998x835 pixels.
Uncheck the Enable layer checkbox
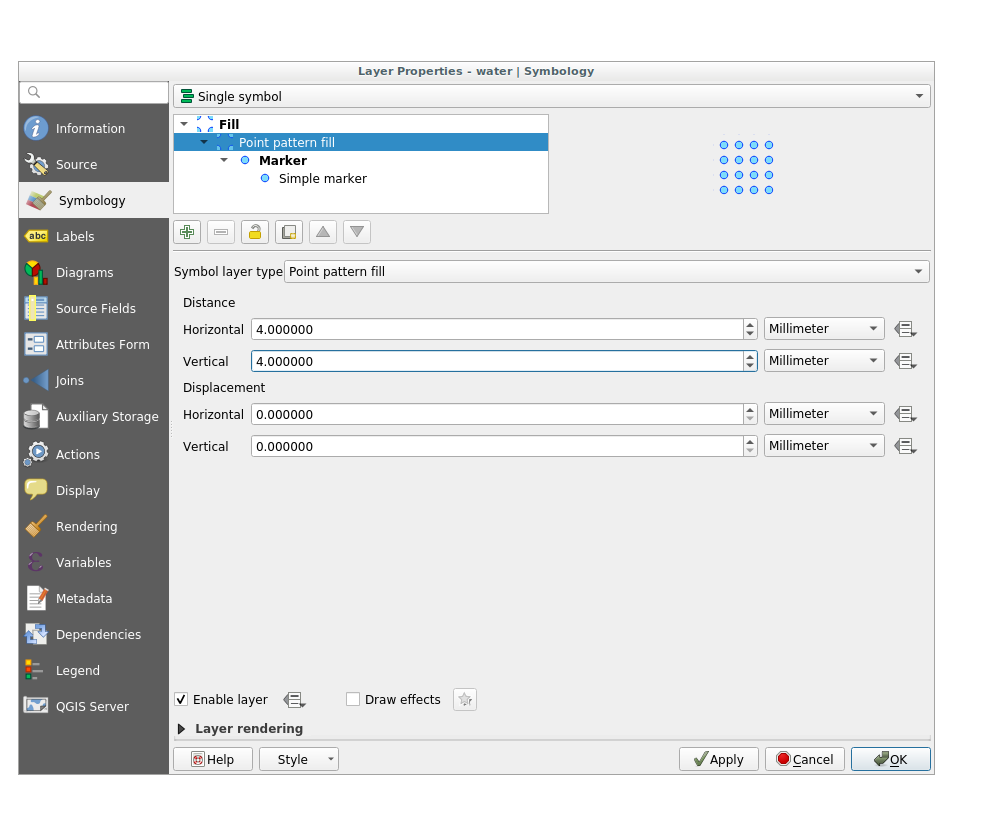click(x=181, y=700)
